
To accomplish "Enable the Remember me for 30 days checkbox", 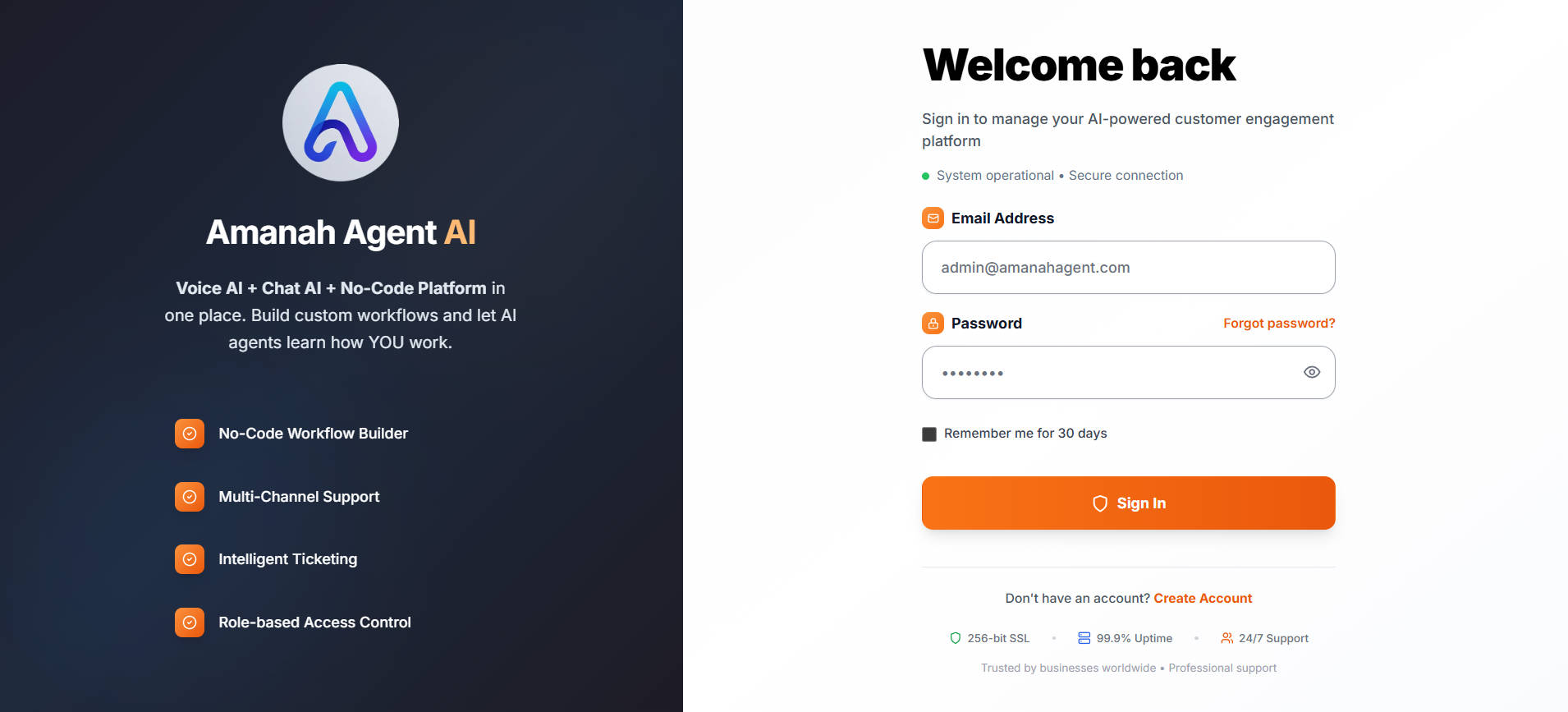I will point(929,434).
